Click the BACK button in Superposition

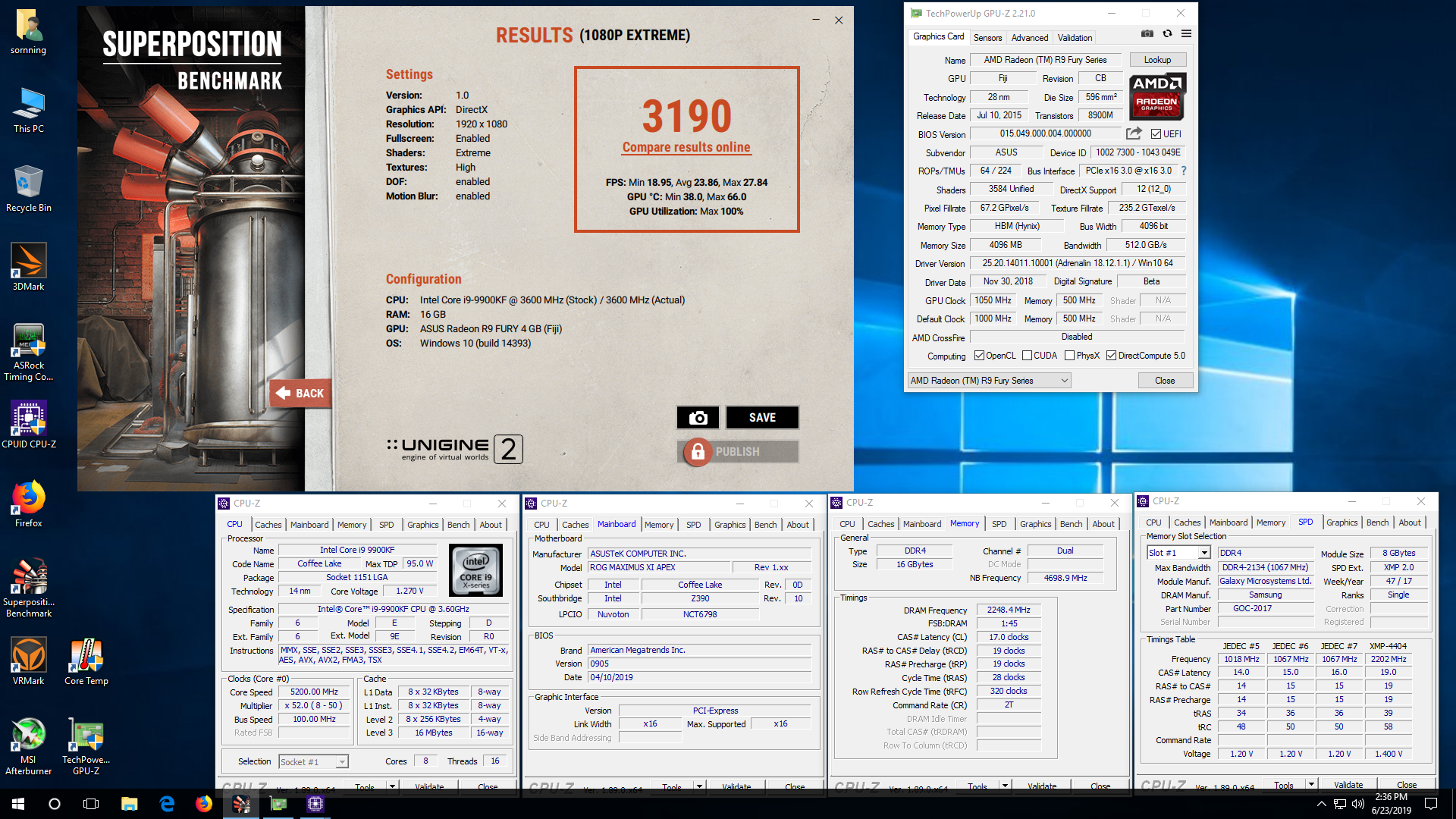tap(300, 393)
